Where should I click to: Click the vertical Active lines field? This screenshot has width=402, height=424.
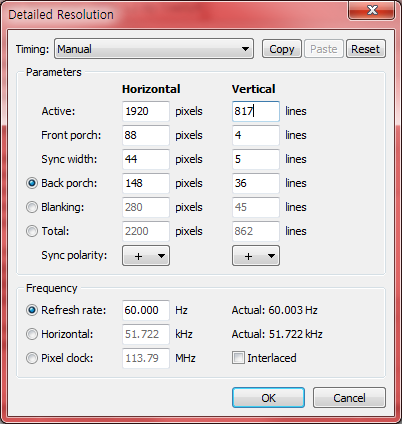pyautogui.click(x=256, y=111)
